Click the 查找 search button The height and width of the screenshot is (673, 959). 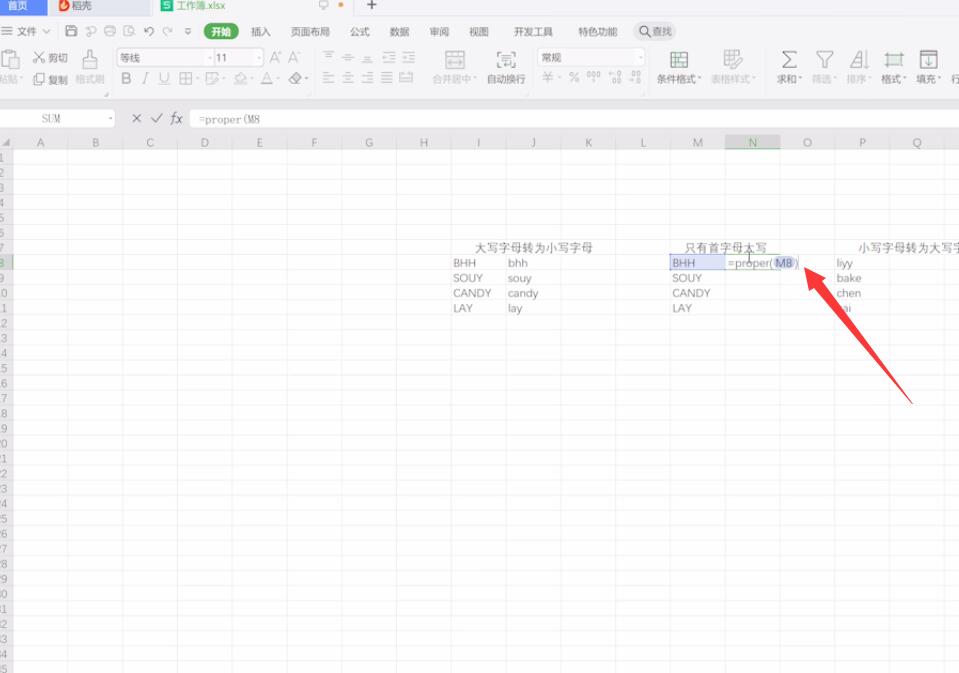point(656,31)
